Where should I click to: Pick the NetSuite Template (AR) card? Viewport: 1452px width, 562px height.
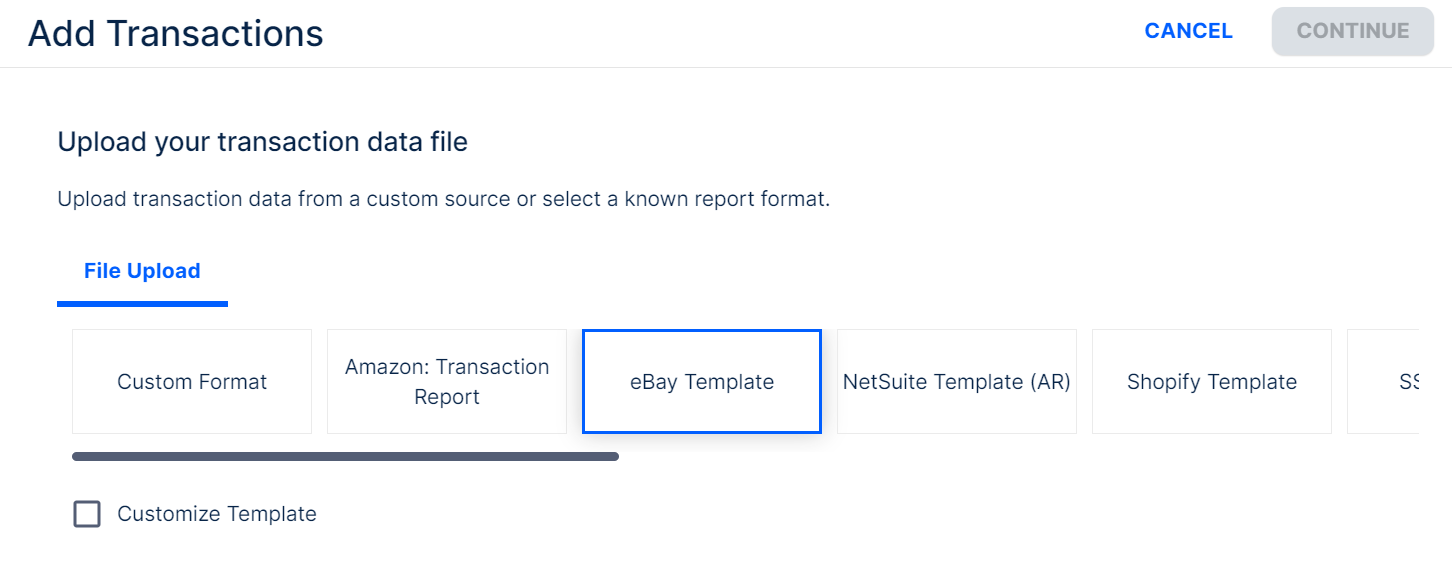[x=957, y=382]
